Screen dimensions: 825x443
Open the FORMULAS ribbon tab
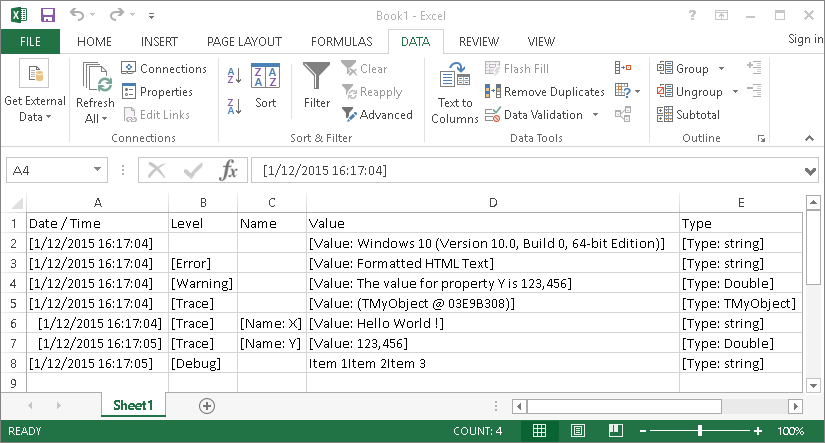pos(342,42)
